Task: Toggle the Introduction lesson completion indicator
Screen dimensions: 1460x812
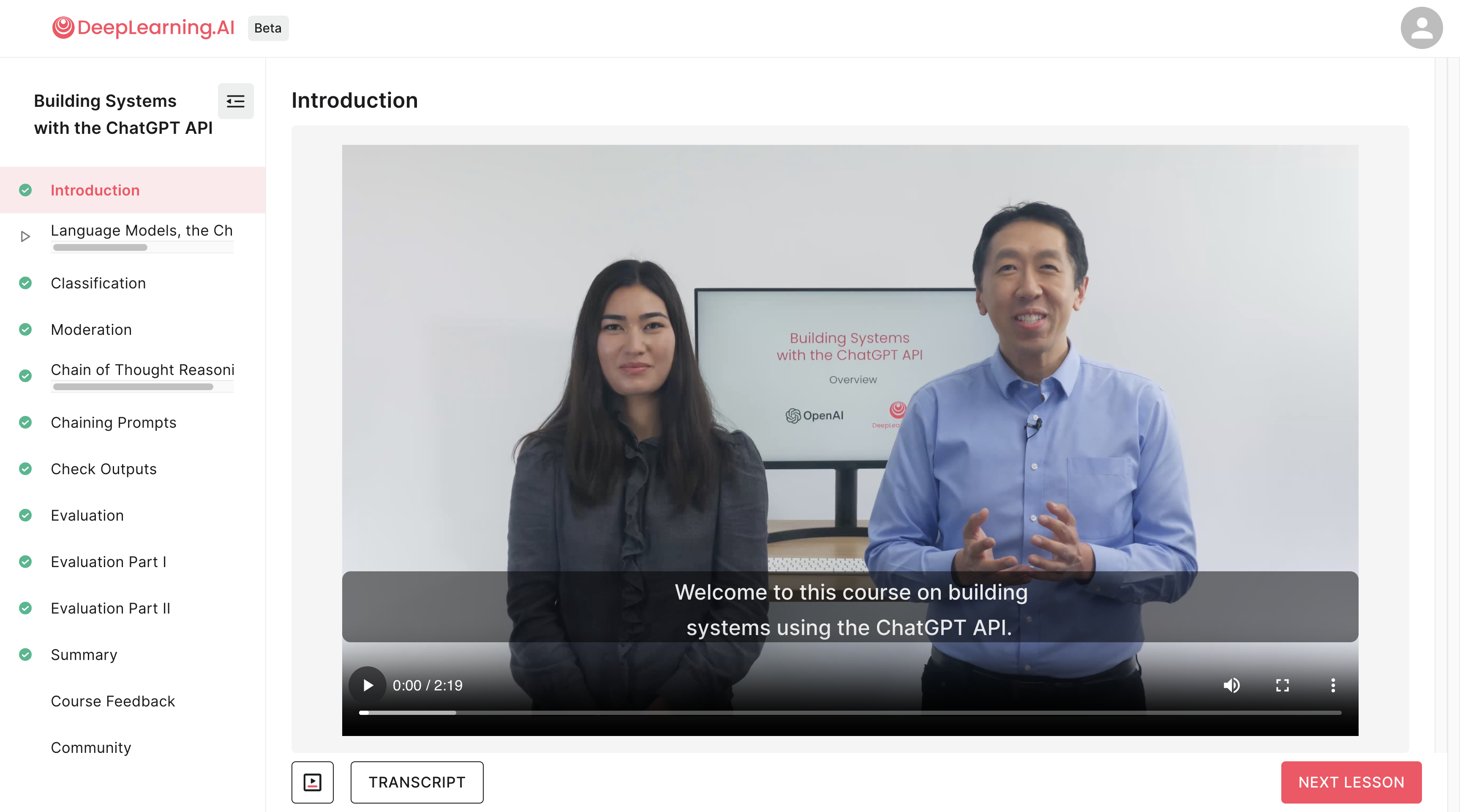Action: (25, 189)
